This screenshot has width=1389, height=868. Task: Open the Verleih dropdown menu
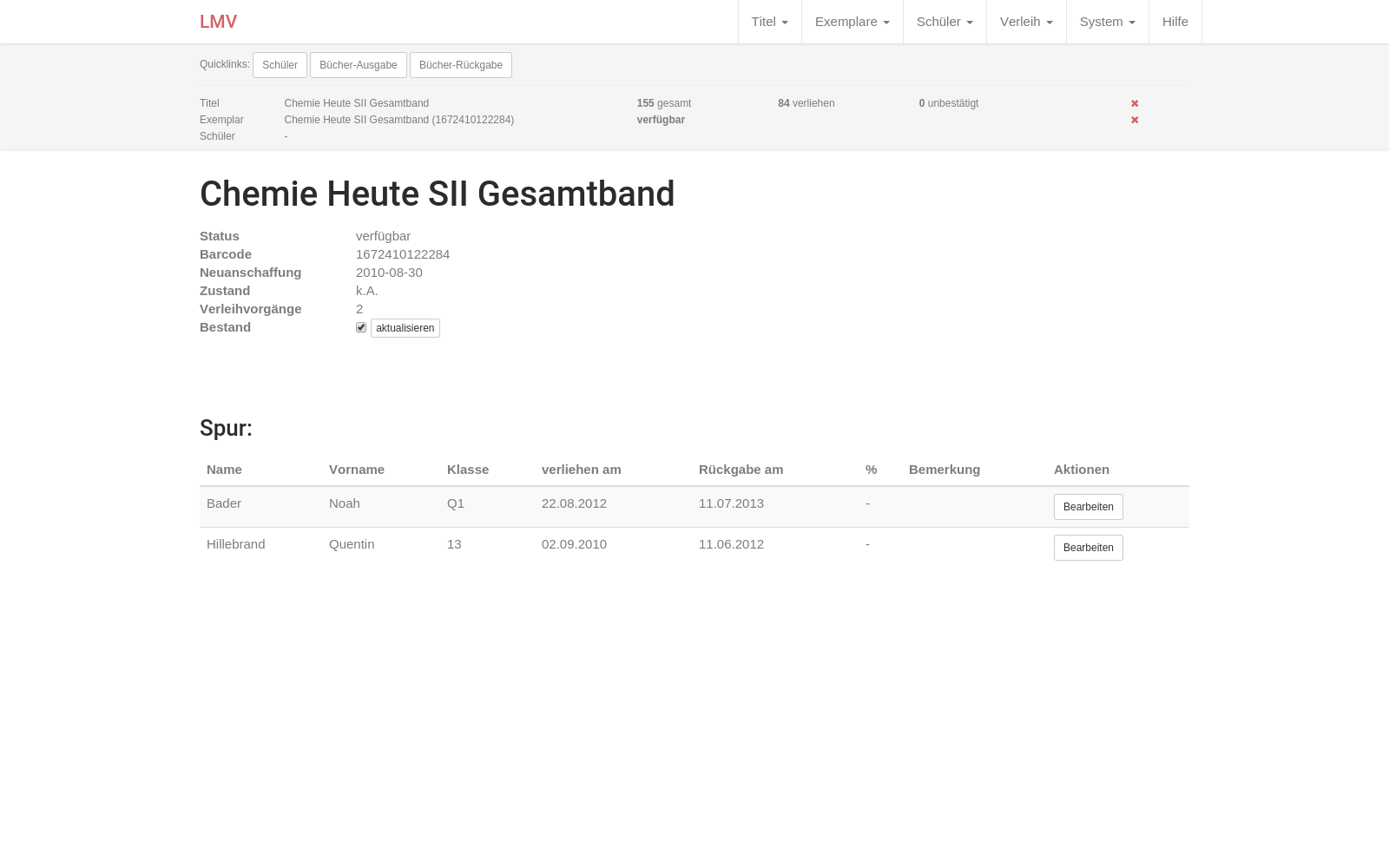1026,22
